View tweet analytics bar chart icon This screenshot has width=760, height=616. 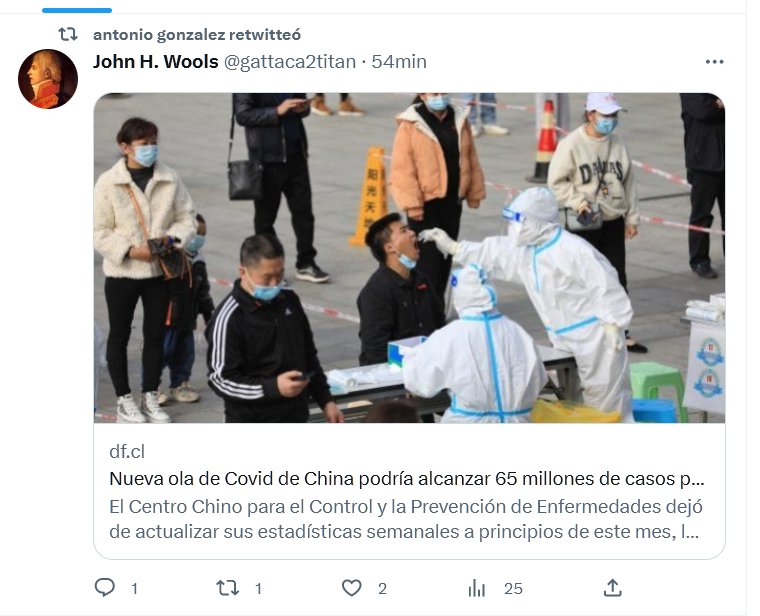[x=476, y=588]
